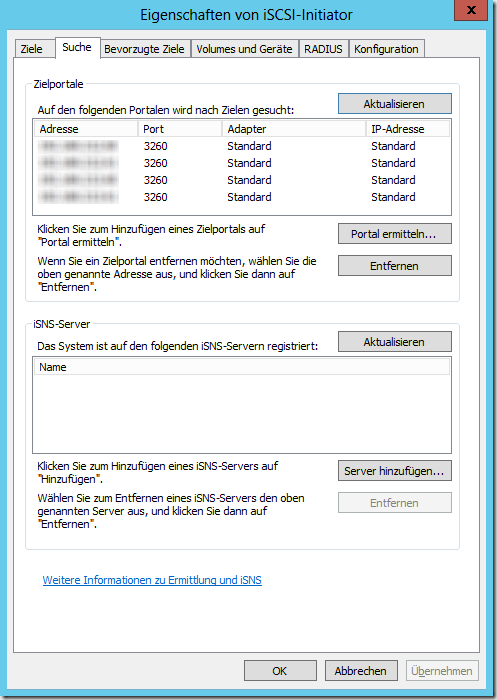Open the Bevorzugte Ziele tab

tap(144, 49)
